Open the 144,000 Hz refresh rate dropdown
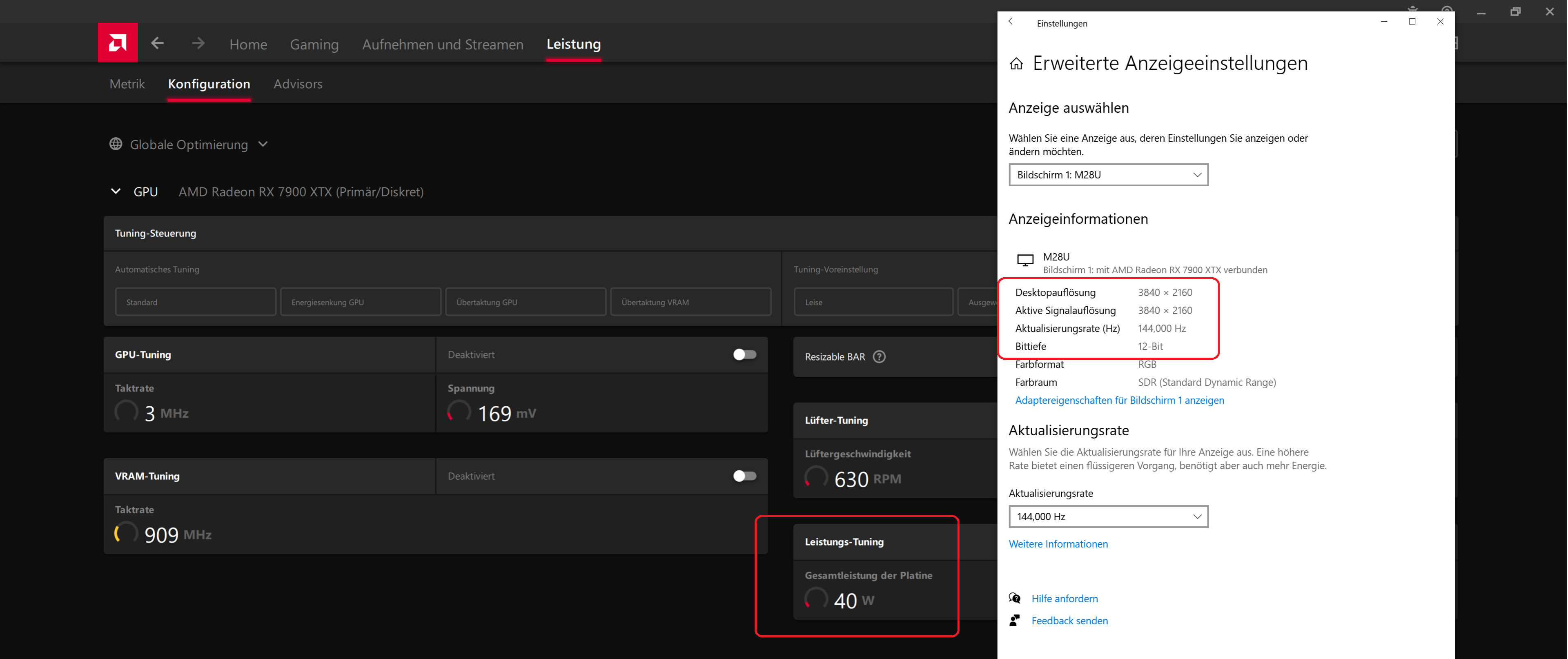 click(x=1108, y=517)
